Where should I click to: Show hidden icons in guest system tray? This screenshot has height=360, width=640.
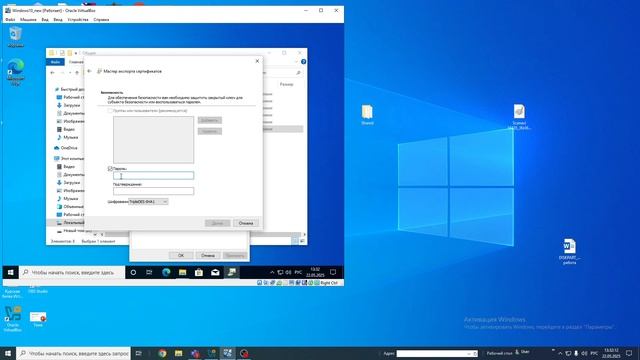click(x=272, y=272)
